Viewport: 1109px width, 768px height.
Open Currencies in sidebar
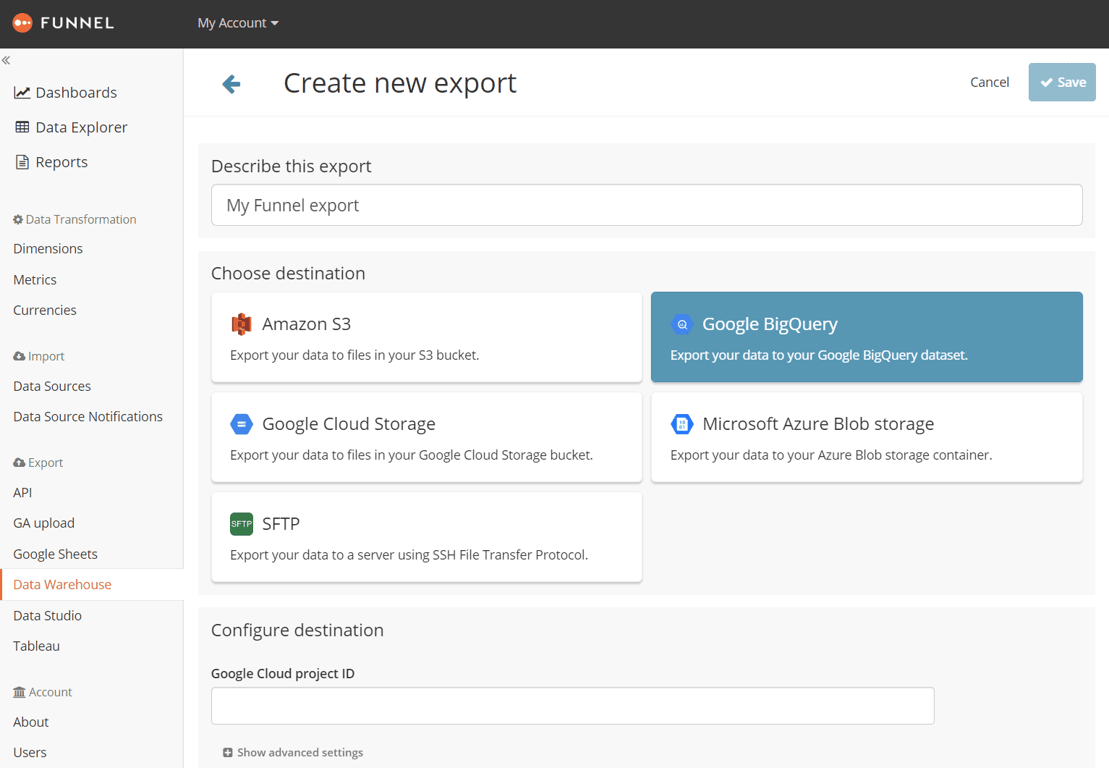pyautogui.click(x=45, y=310)
